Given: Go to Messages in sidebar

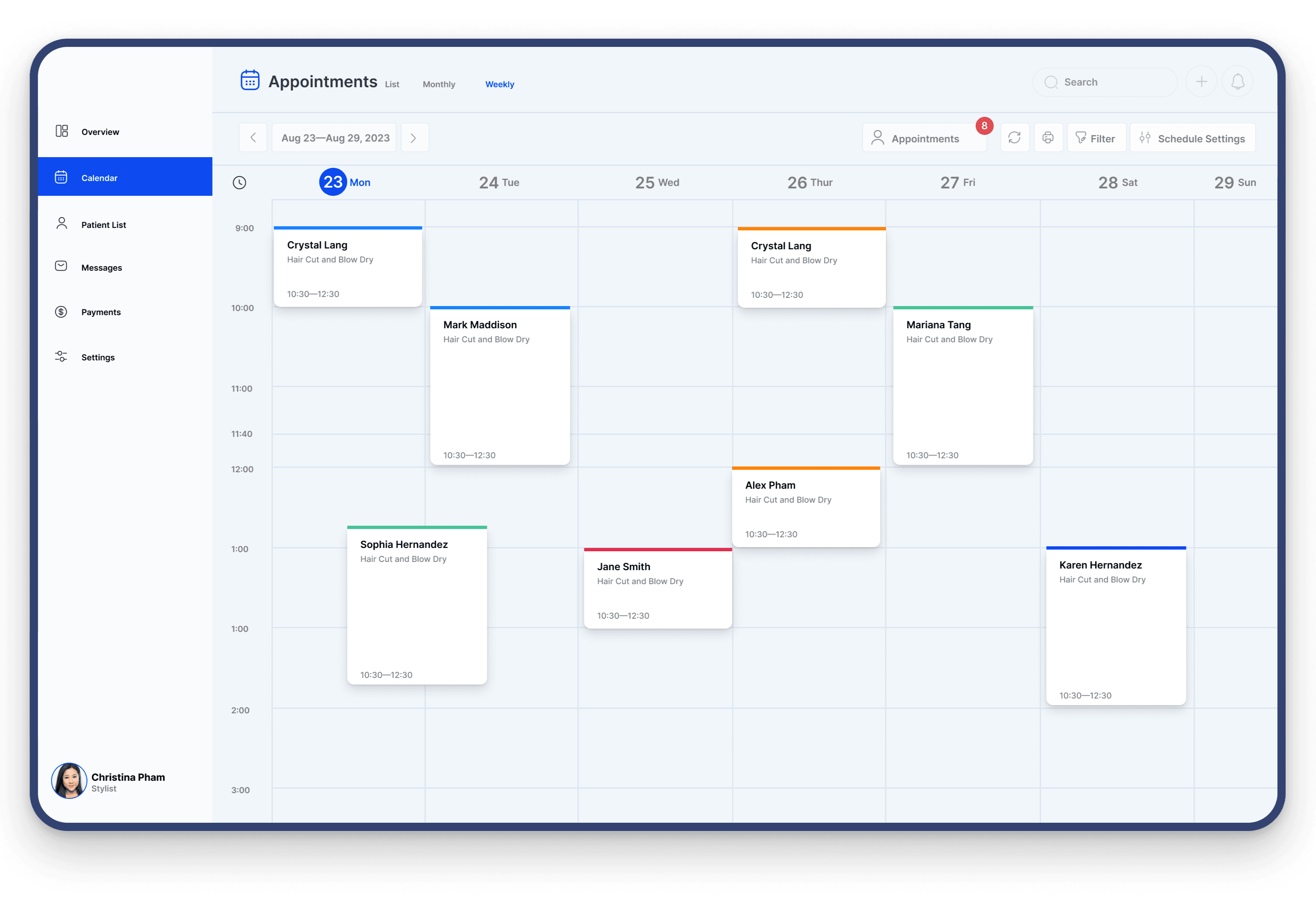Looking at the screenshot, I should pyautogui.click(x=102, y=267).
